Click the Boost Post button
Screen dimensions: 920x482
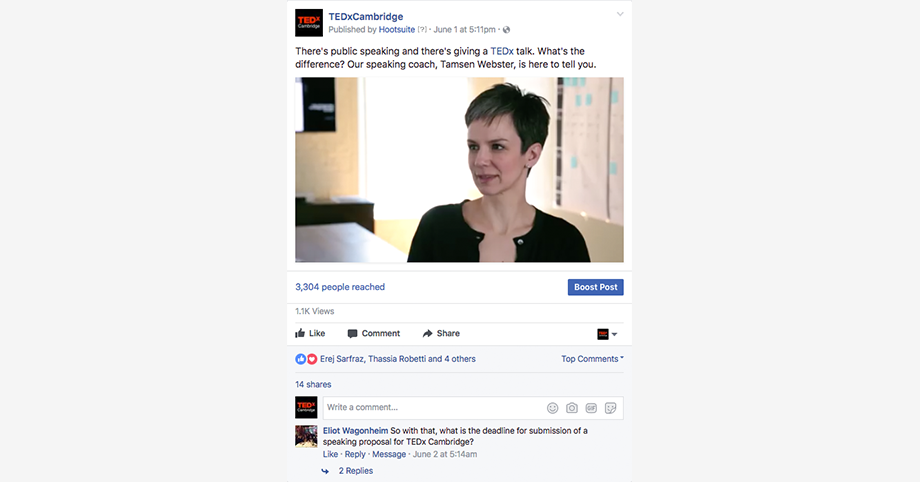coord(596,287)
